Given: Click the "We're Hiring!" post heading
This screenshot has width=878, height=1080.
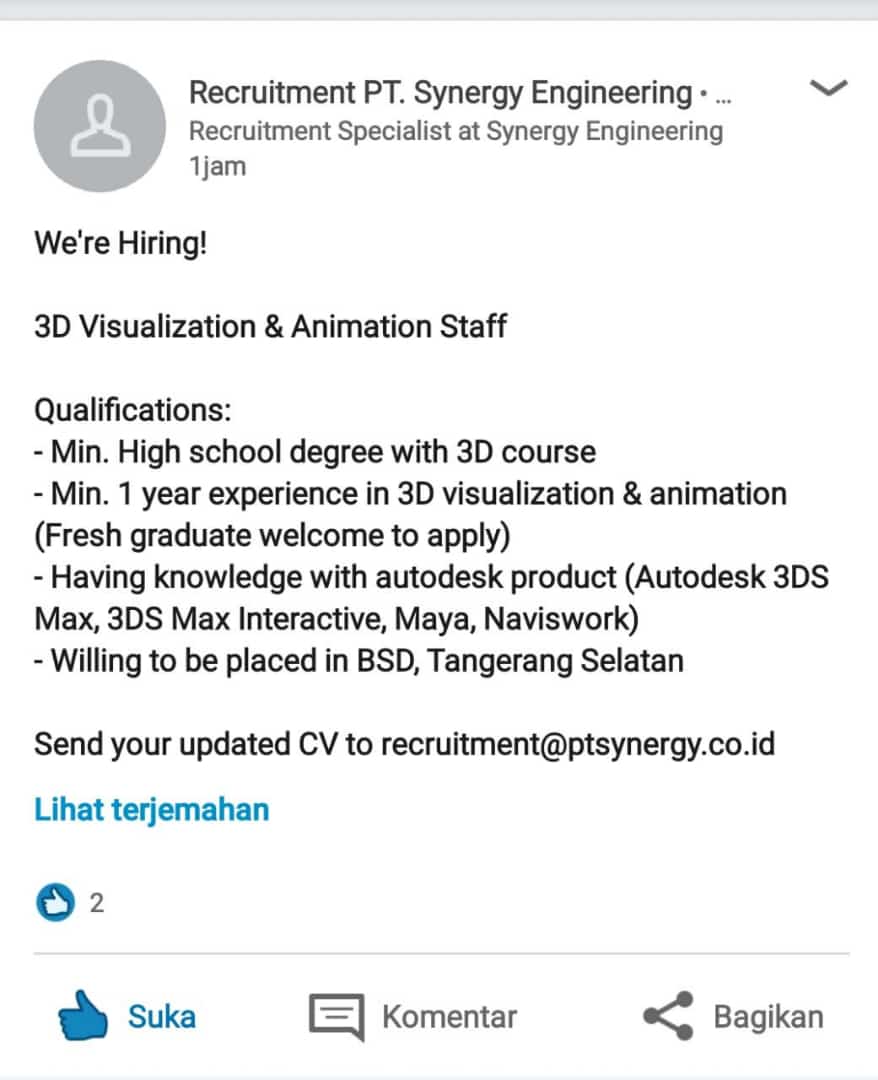Looking at the screenshot, I should coord(121,243).
